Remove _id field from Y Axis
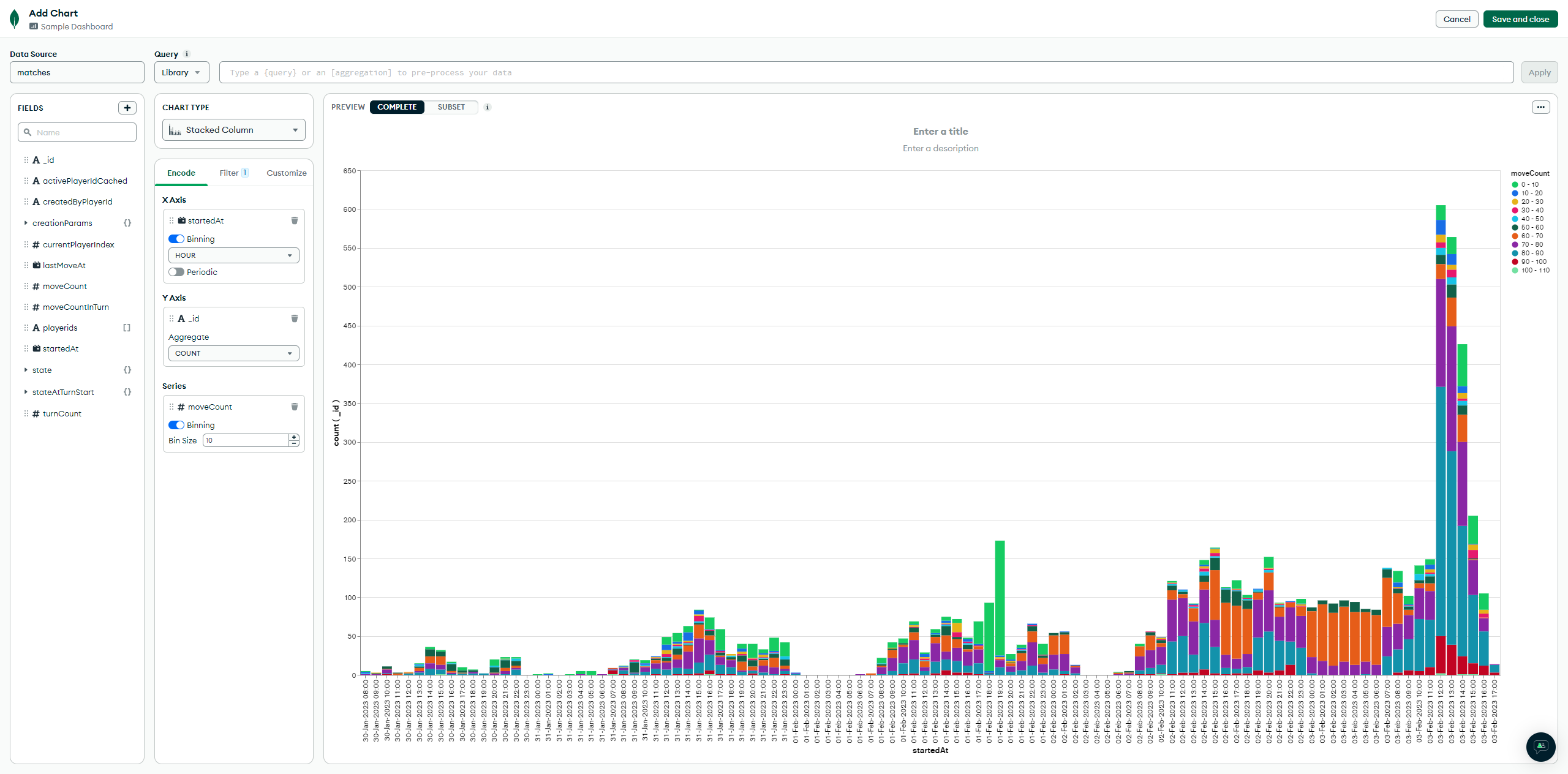The image size is (1568, 774). 295,318
